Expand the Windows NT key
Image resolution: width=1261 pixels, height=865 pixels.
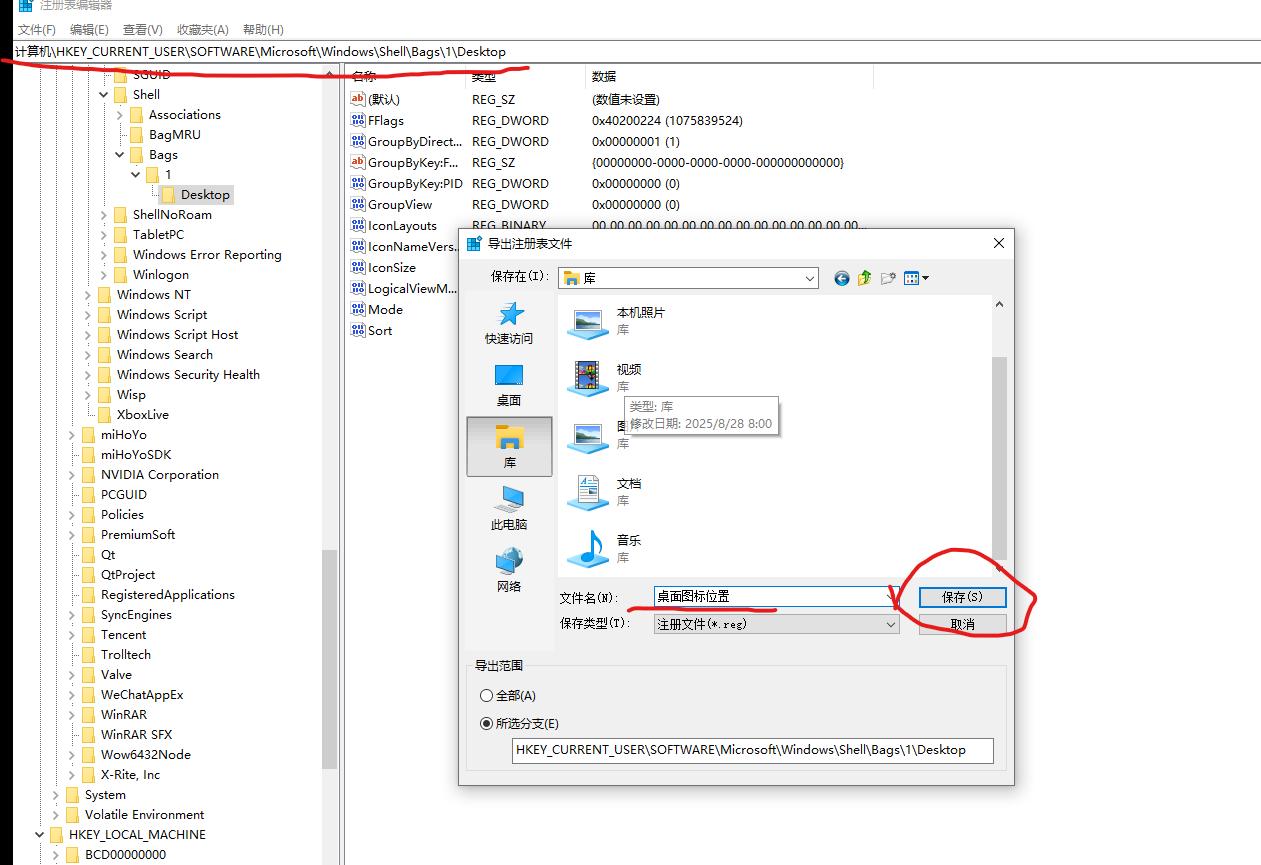(x=88, y=295)
